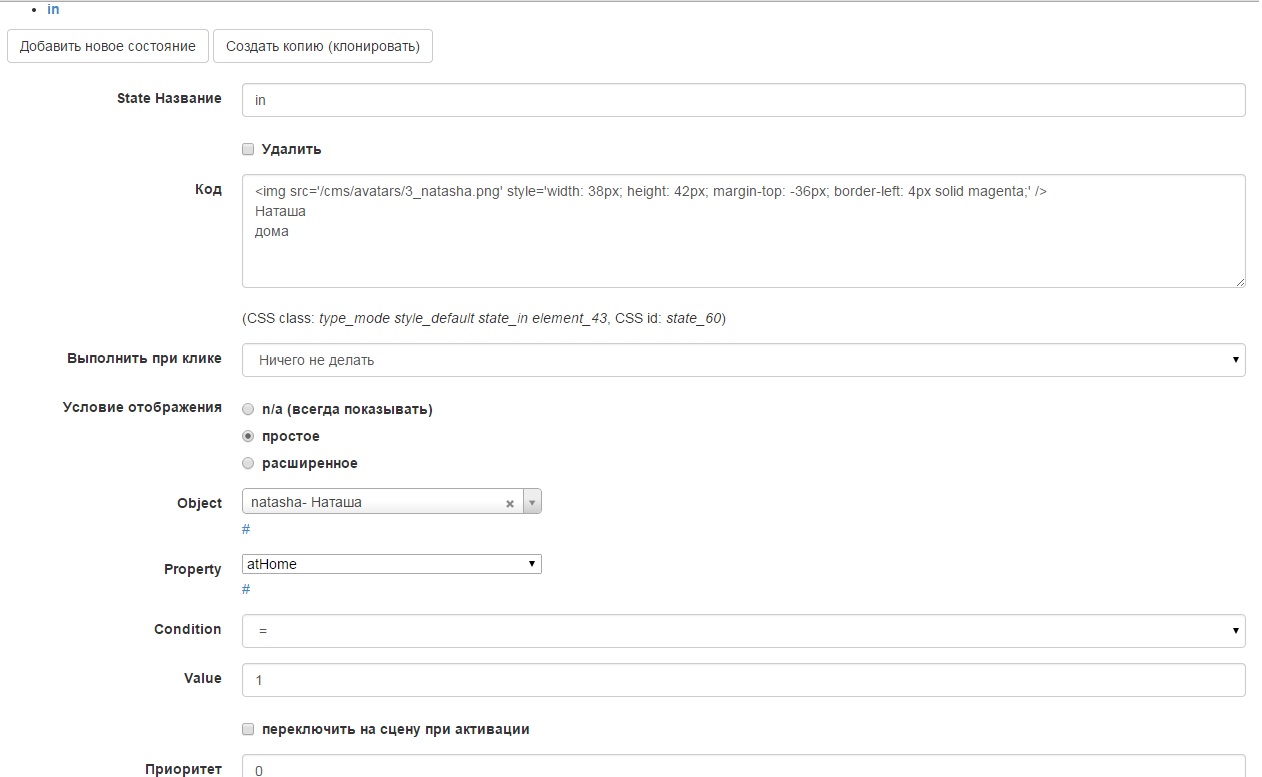Viewport: 1262px width, 777px height.
Task: Expand the Condition dropdown
Action: 743,631
